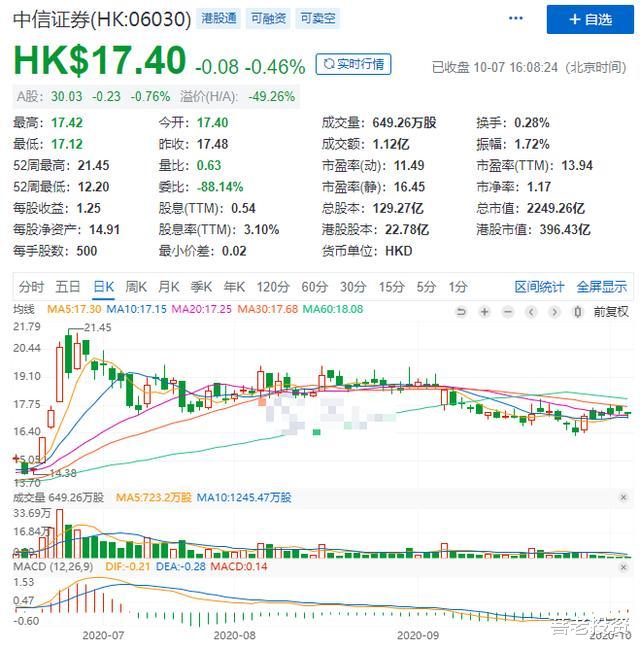This screenshot has width=640, height=649.
Task: Click the DIF:-0.21 indicator value
Action: click(128, 567)
